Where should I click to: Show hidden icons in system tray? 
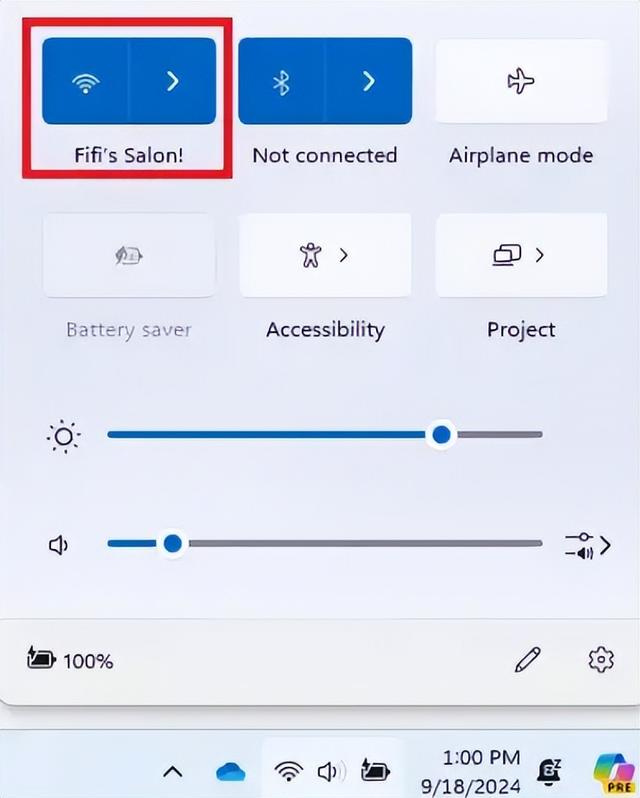tap(173, 772)
